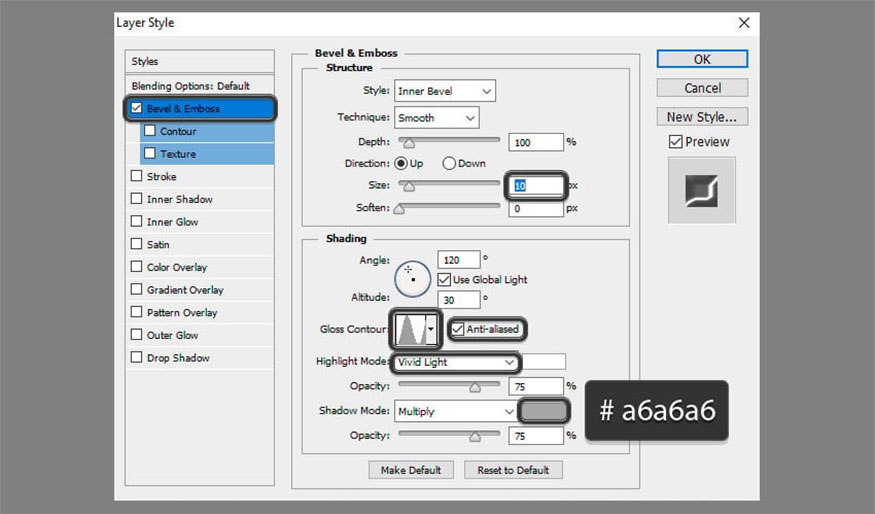Open the Gloss Contour picker arrow
The height and width of the screenshot is (514, 875).
click(431, 328)
